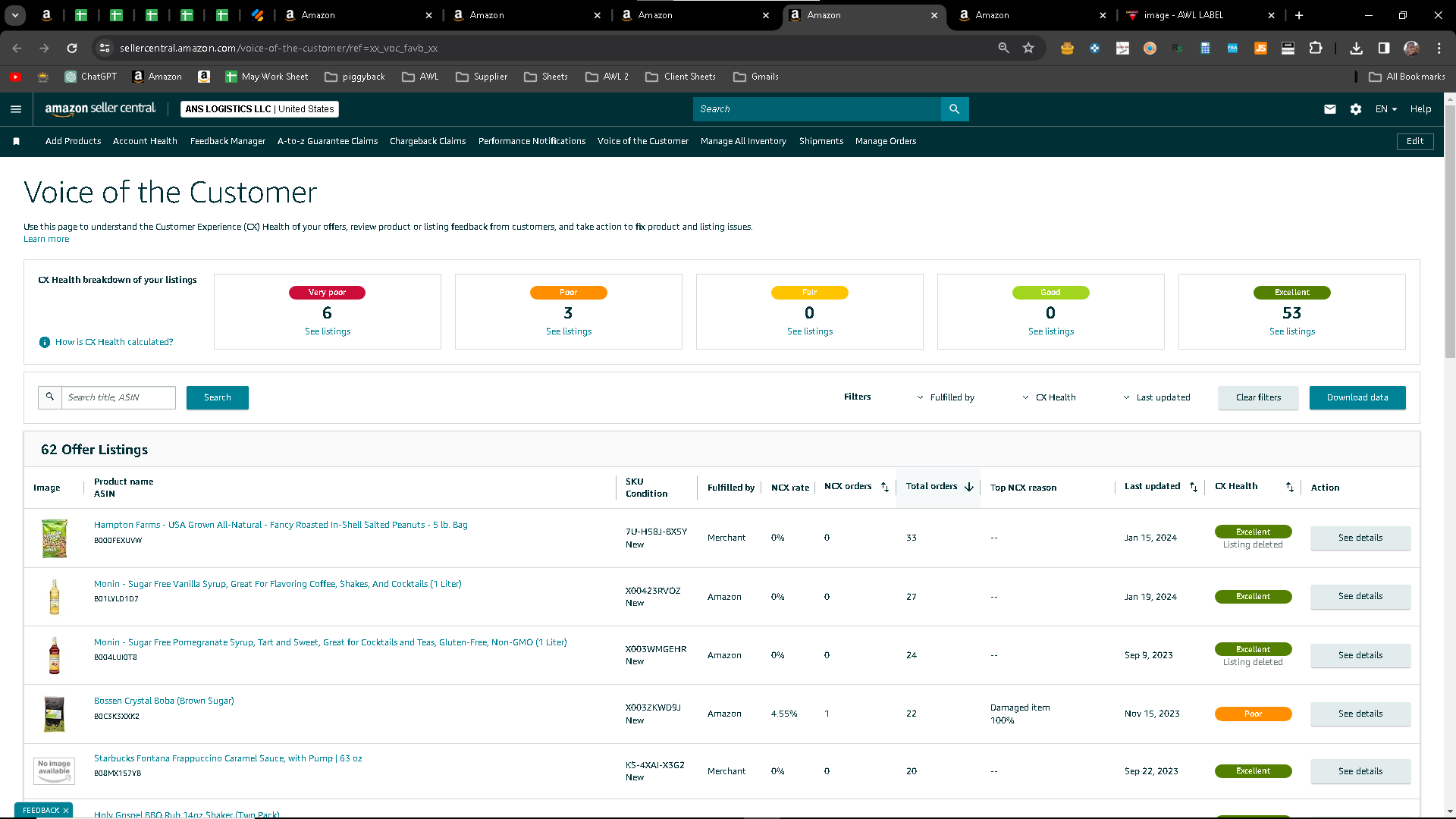Open Feedback Manager
Screen dimensions: 1456x819
[227, 141]
